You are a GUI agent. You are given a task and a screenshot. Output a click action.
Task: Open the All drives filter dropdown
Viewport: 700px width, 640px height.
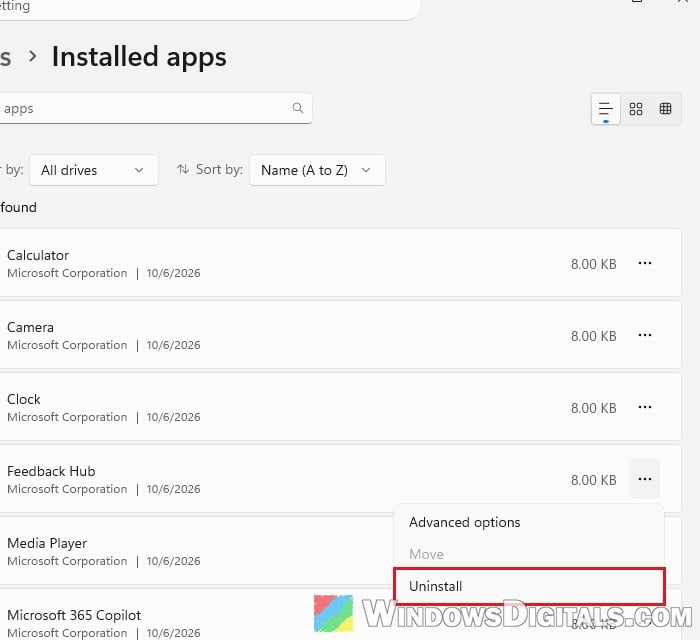94,170
